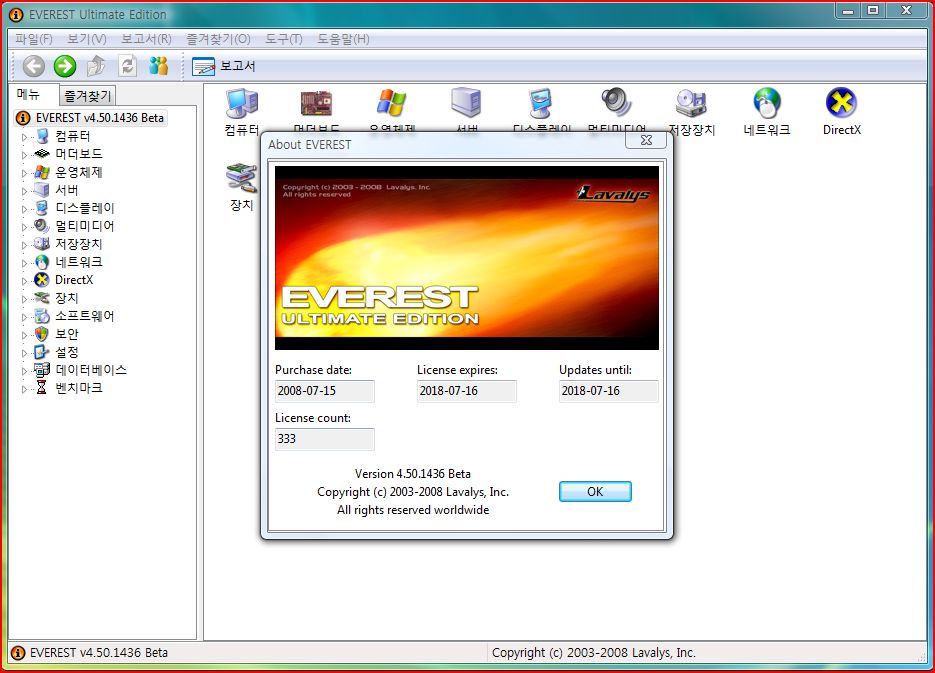The image size is (935, 673).
Task: Click the License count field
Action: [x=324, y=439]
